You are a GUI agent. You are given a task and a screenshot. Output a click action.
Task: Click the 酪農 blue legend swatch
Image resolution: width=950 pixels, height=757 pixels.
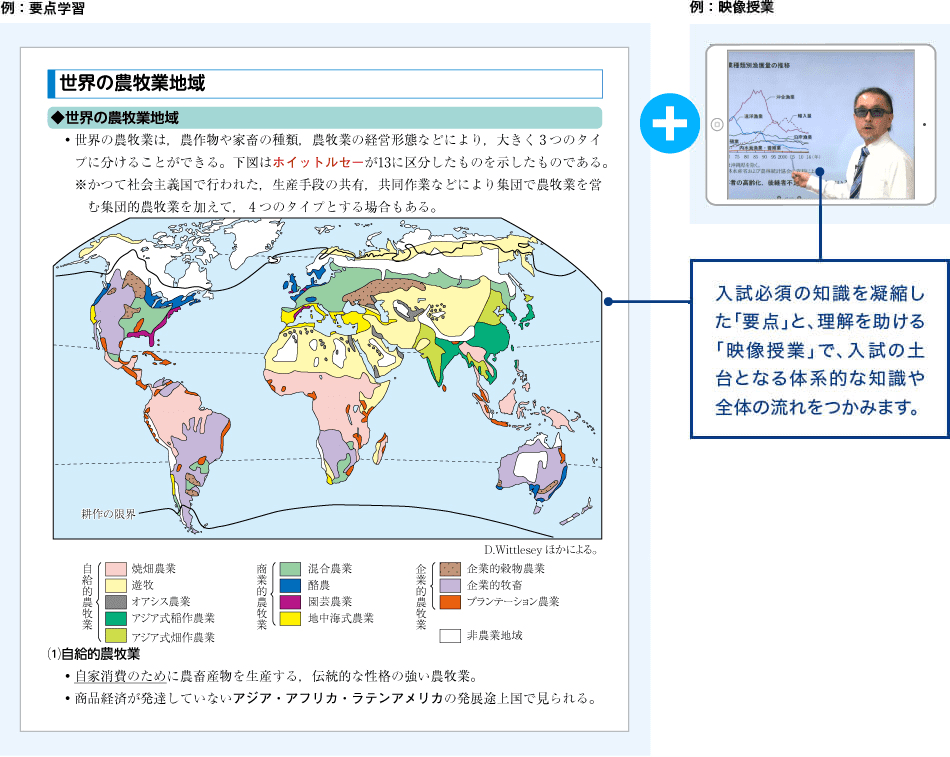290,585
